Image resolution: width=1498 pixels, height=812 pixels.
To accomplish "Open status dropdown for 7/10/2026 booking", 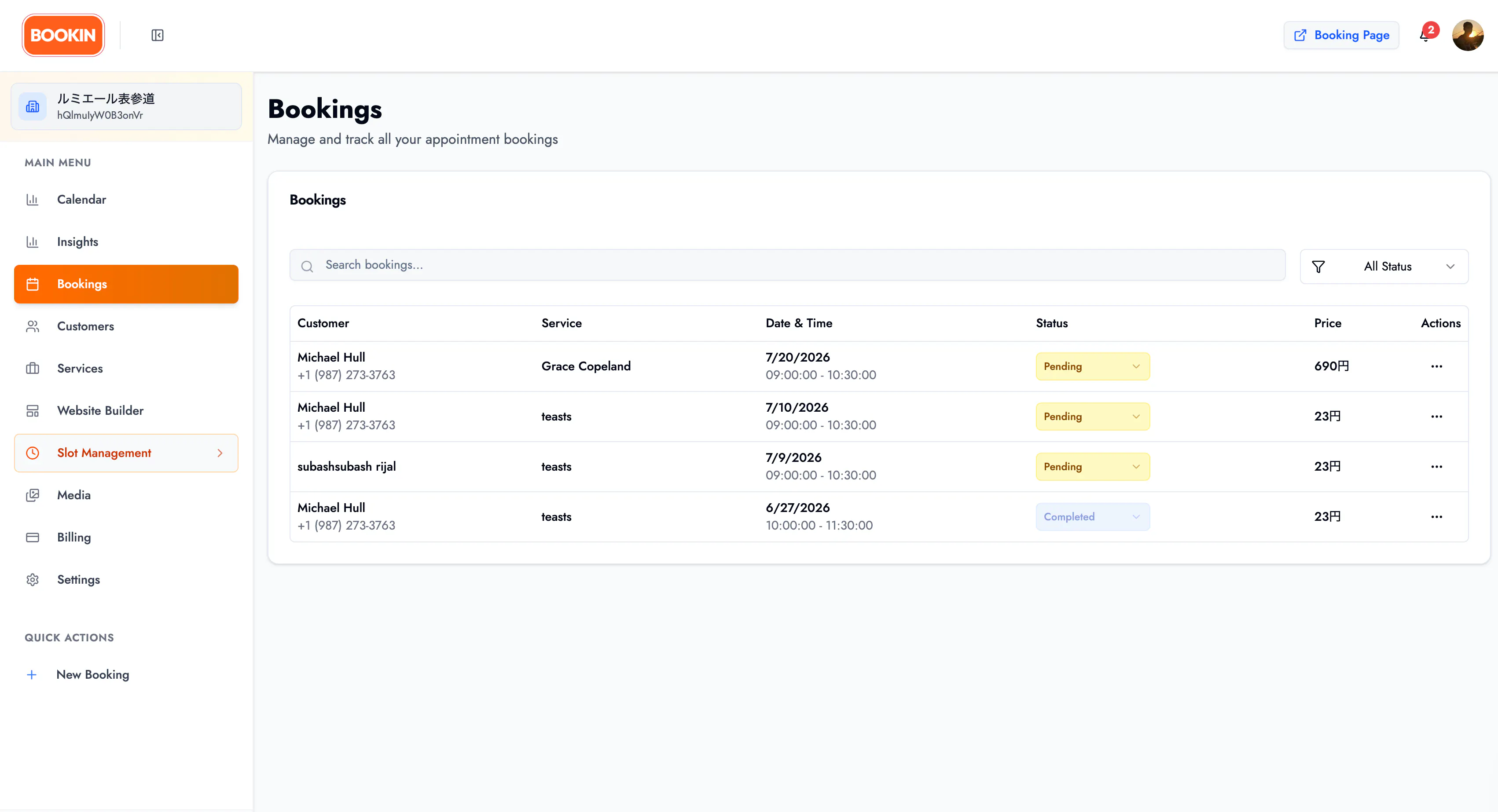I will coord(1093,416).
